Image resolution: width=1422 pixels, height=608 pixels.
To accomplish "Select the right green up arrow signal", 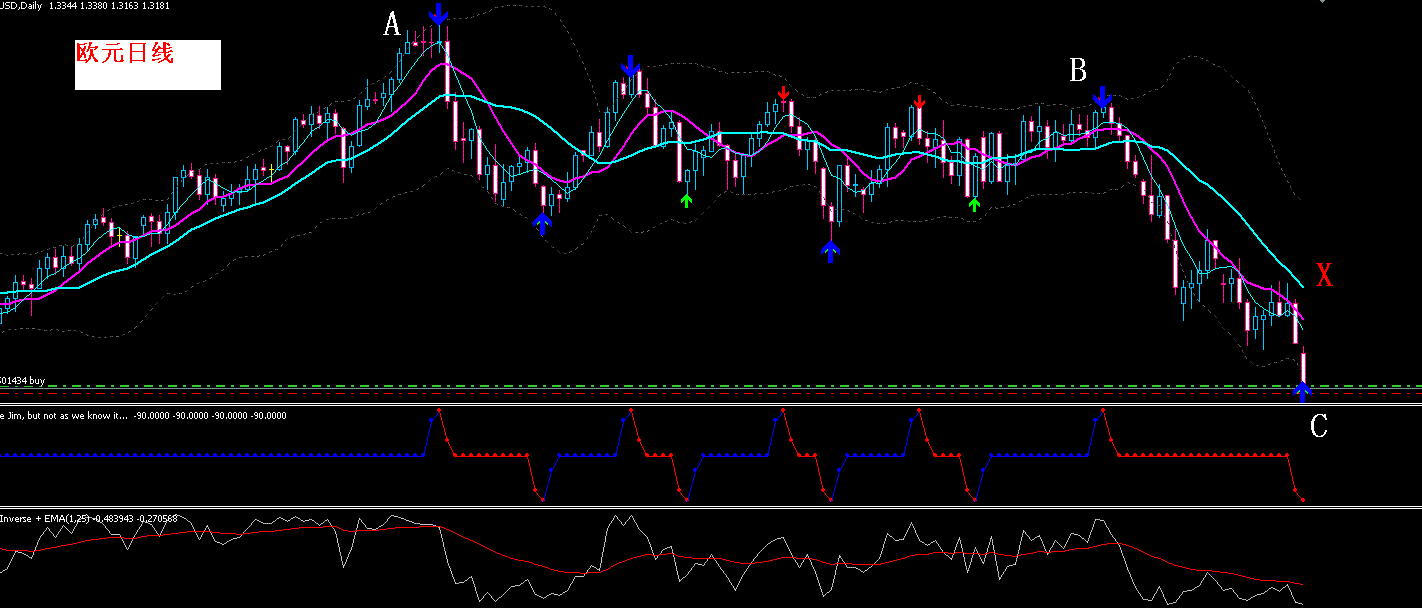I will [975, 205].
